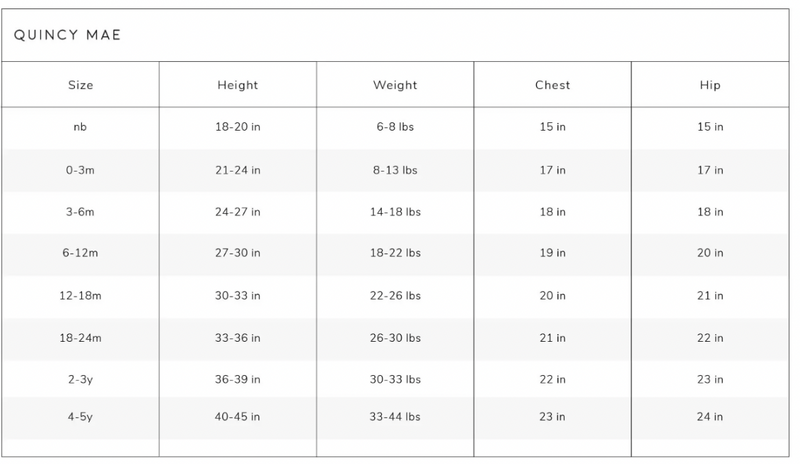Click the 3-6m size cell
Screen dimensions: 800x464
(80, 212)
